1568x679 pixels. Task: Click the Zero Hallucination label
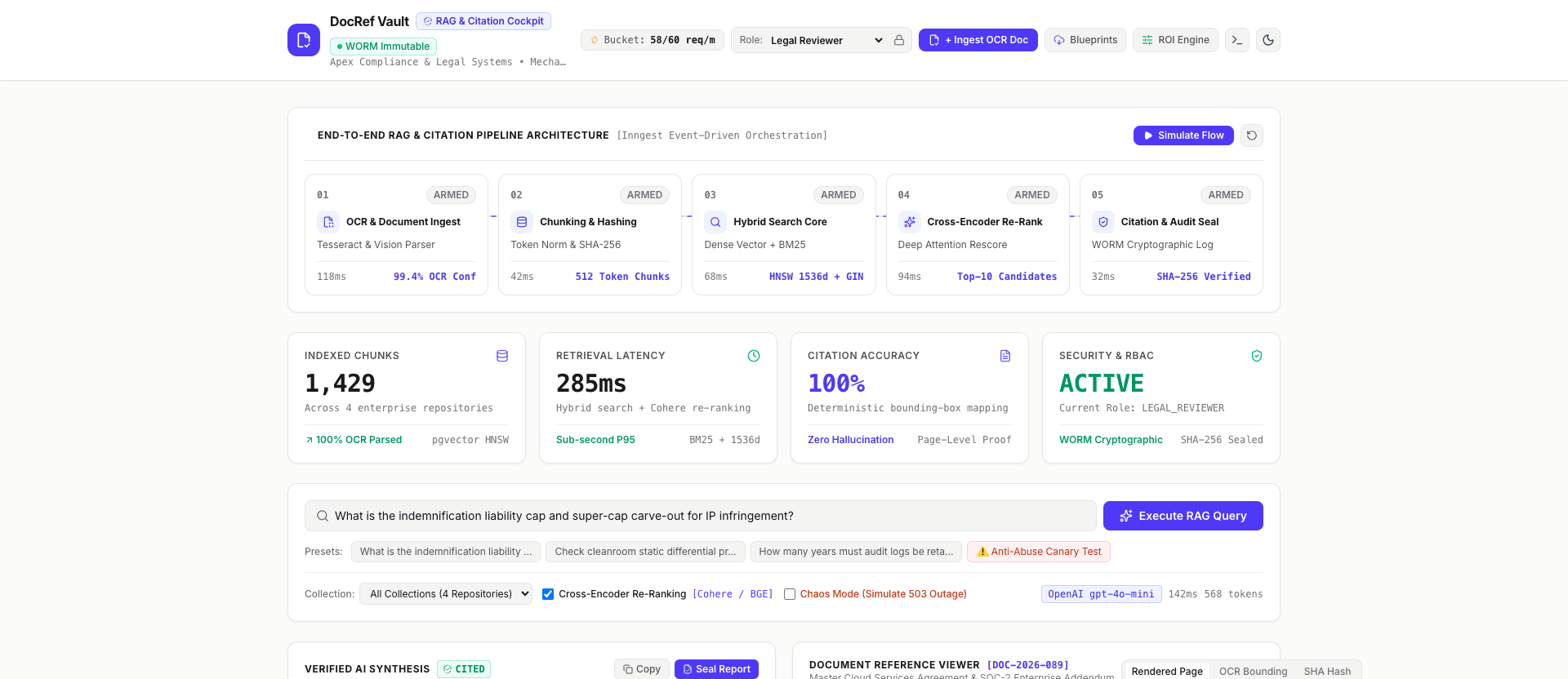coord(850,440)
